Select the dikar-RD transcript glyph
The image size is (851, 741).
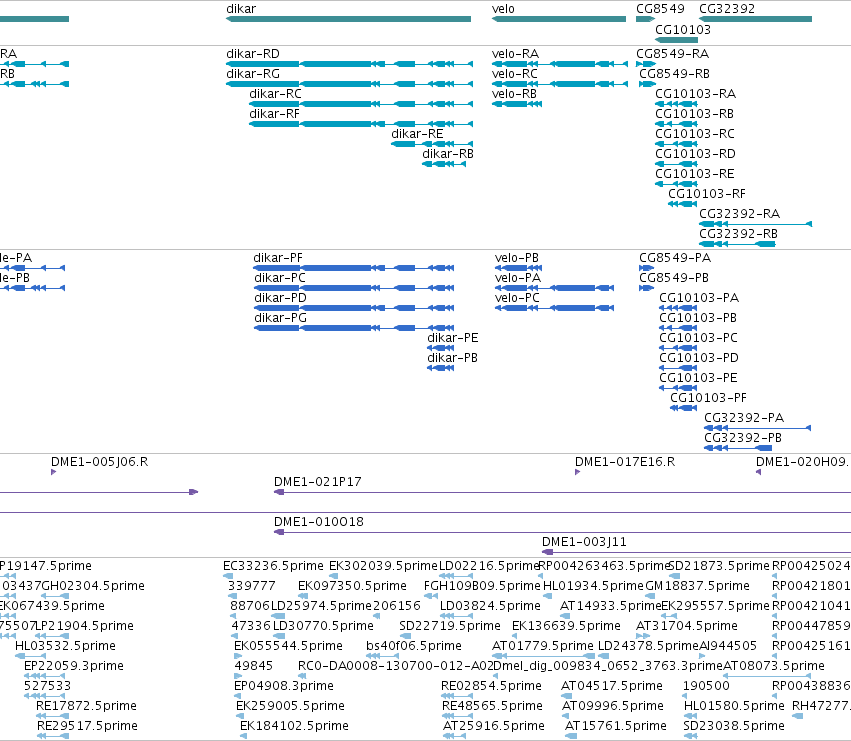(x=350, y=64)
